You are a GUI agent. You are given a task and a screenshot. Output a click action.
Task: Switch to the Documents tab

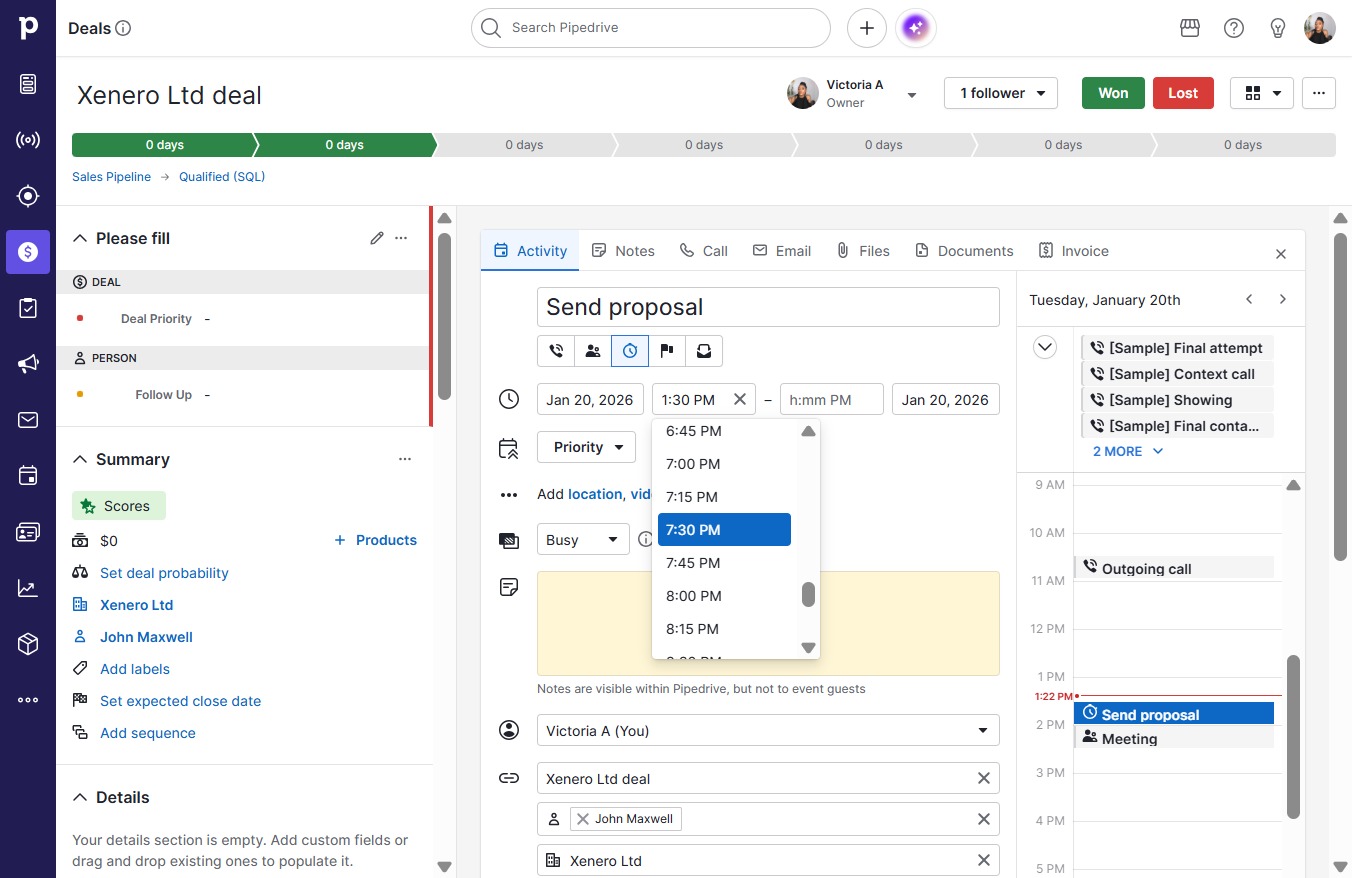[x=964, y=251]
